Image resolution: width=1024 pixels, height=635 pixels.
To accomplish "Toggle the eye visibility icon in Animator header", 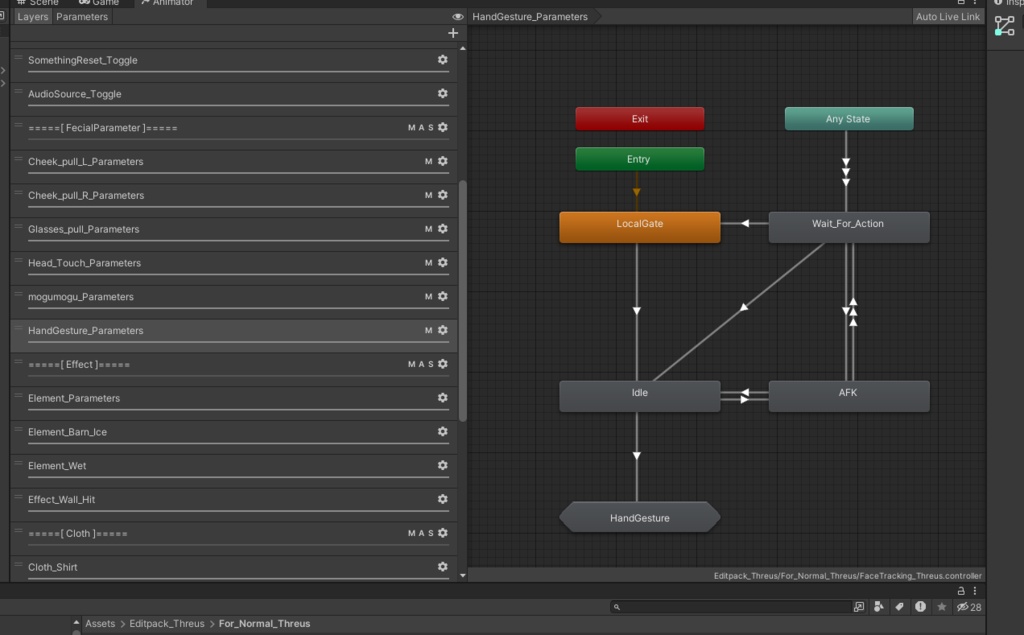I will (x=458, y=17).
